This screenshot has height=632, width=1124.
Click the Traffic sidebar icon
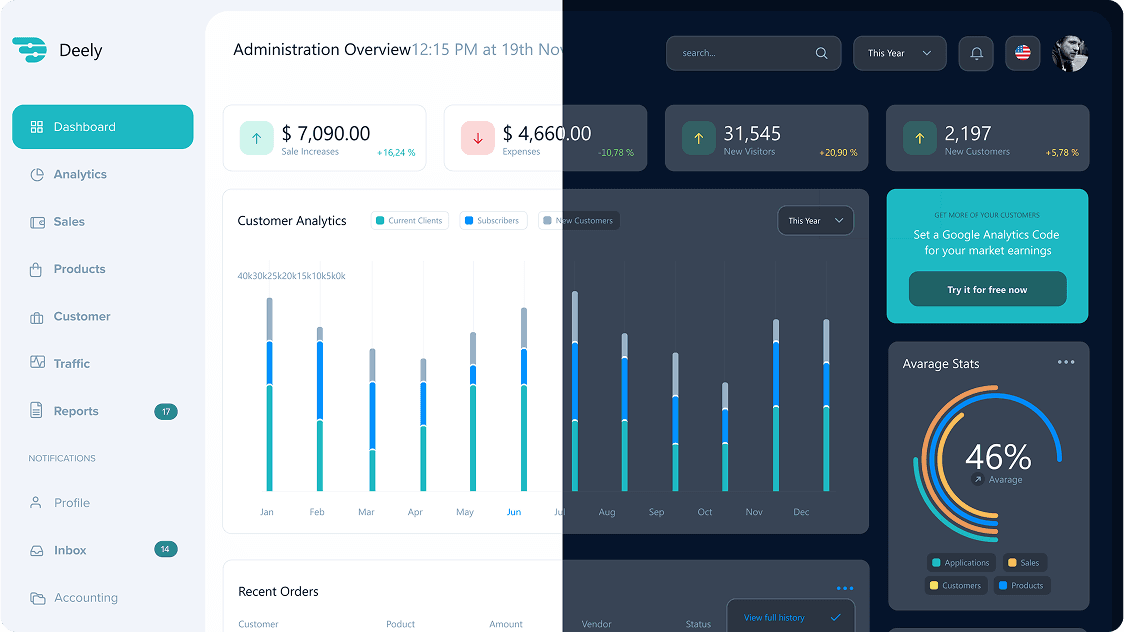click(36, 363)
